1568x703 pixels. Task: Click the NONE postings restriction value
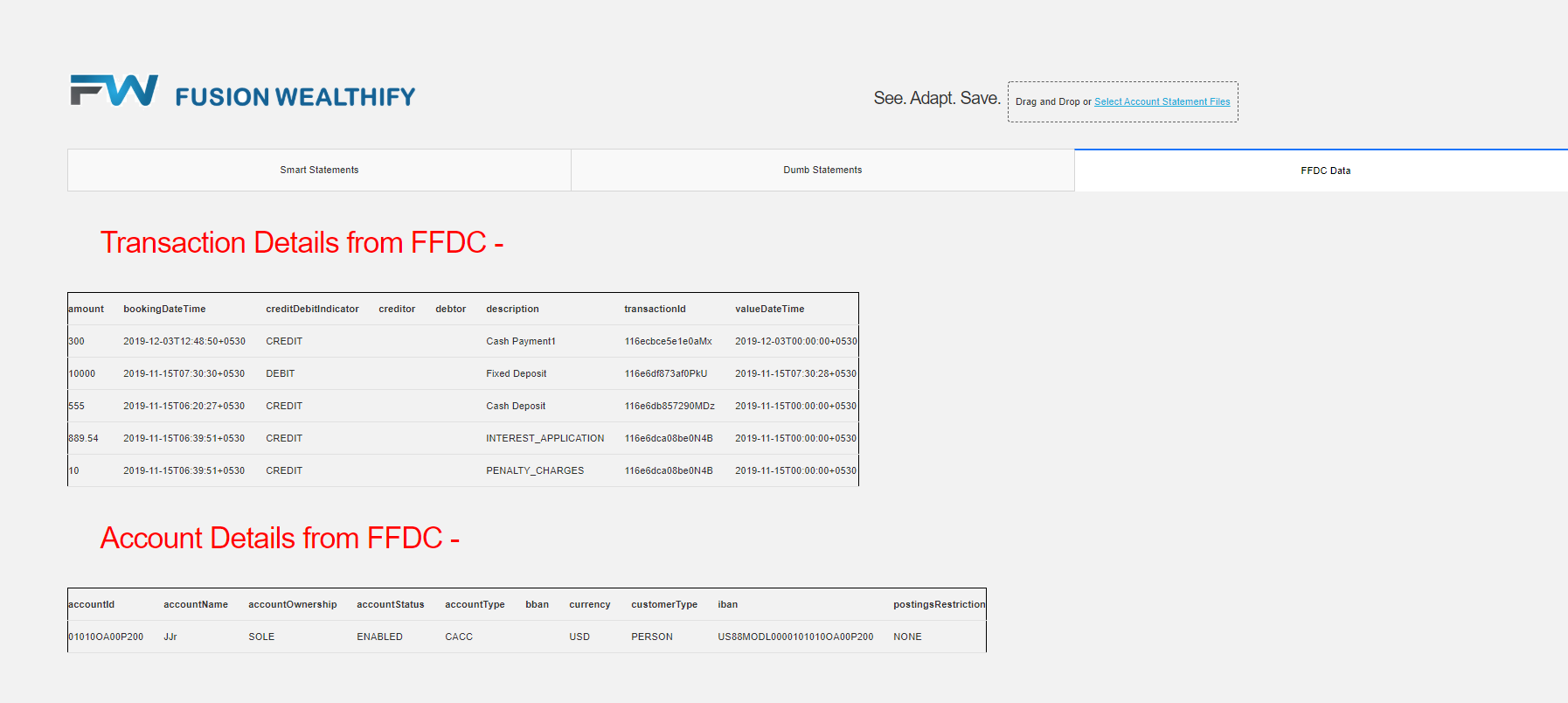(907, 637)
